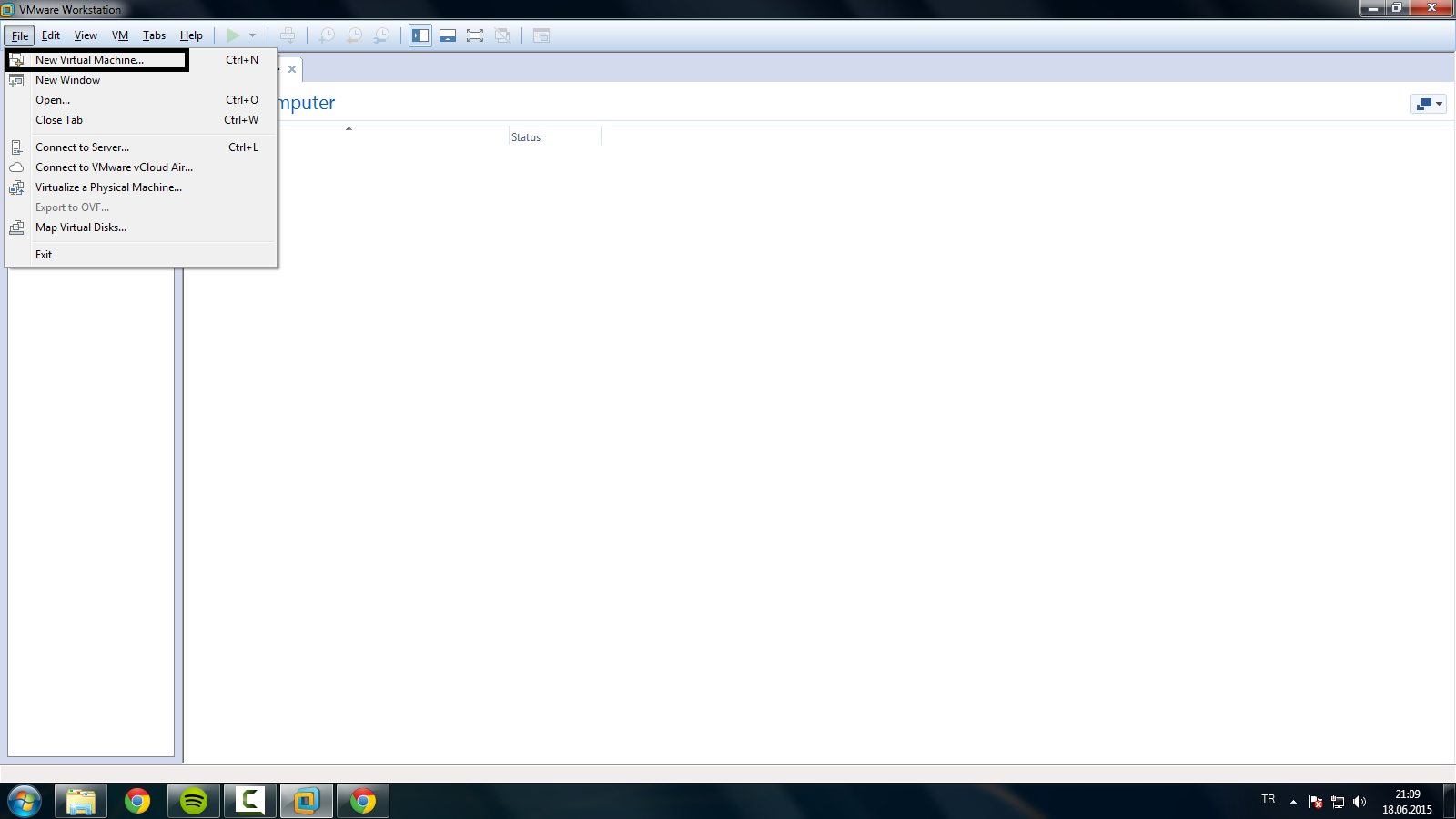Click the Manage Snapshots toolbar icon

pos(382,35)
